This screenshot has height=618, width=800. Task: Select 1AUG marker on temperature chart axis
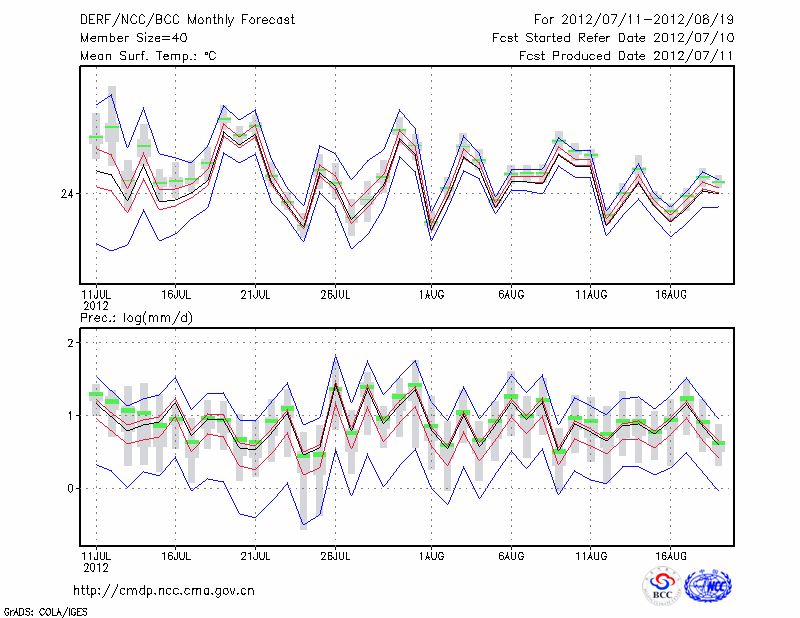pos(432,294)
